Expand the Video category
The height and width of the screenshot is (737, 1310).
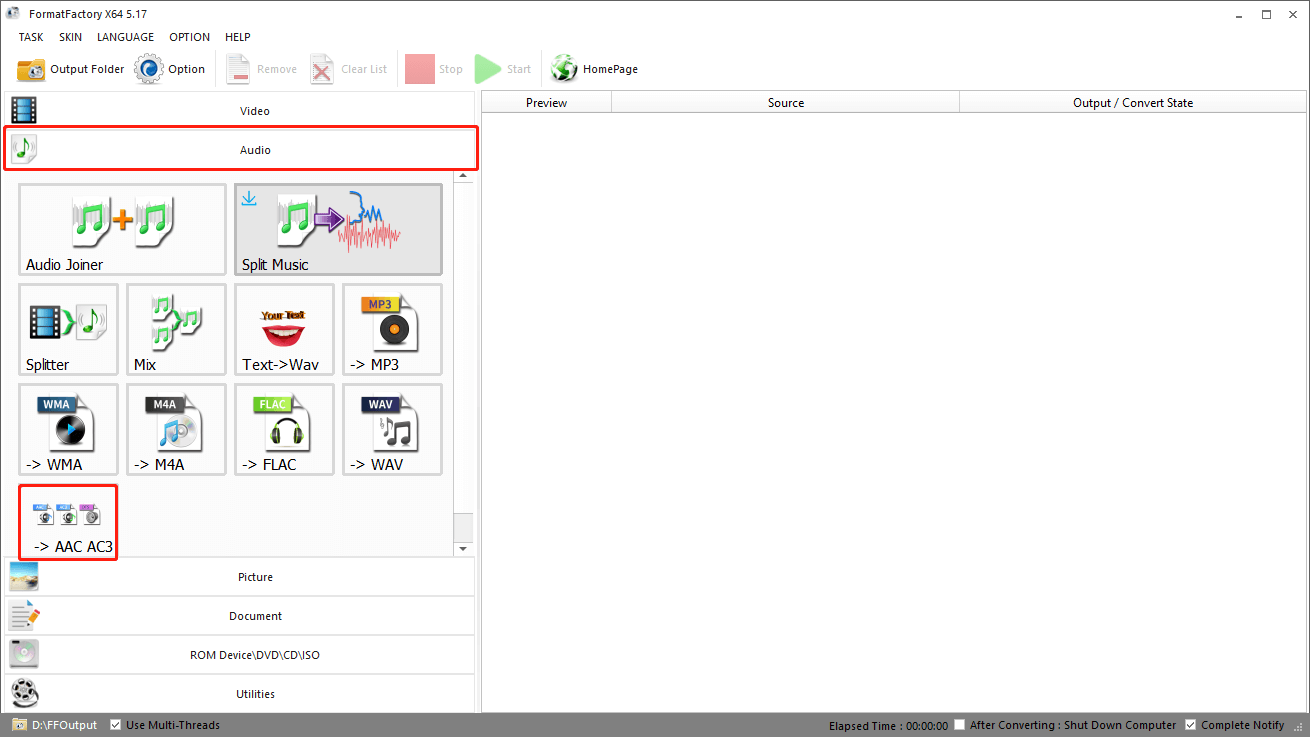[x=240, y=111]
